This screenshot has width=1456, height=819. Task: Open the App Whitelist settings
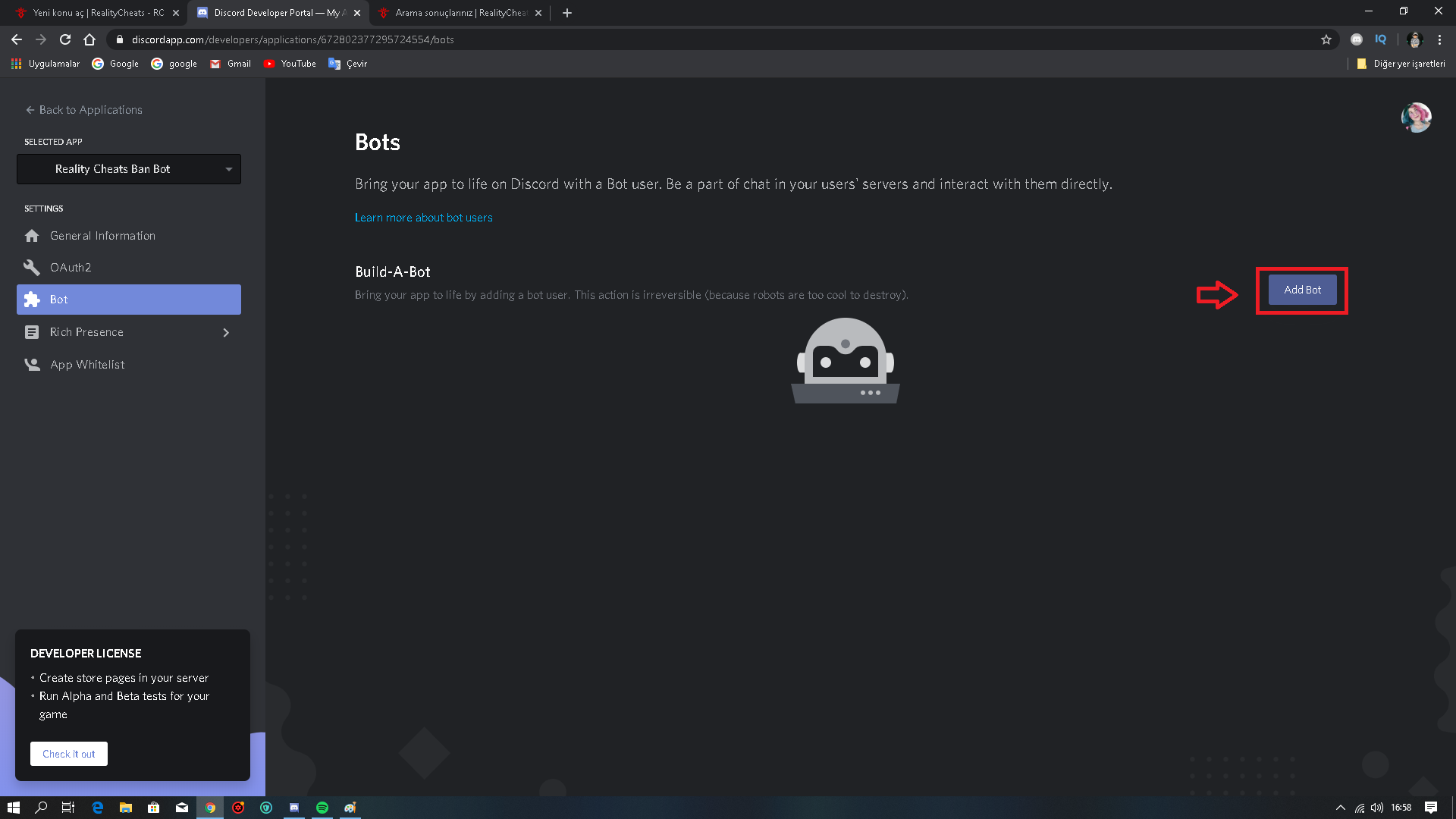point(129,365)
